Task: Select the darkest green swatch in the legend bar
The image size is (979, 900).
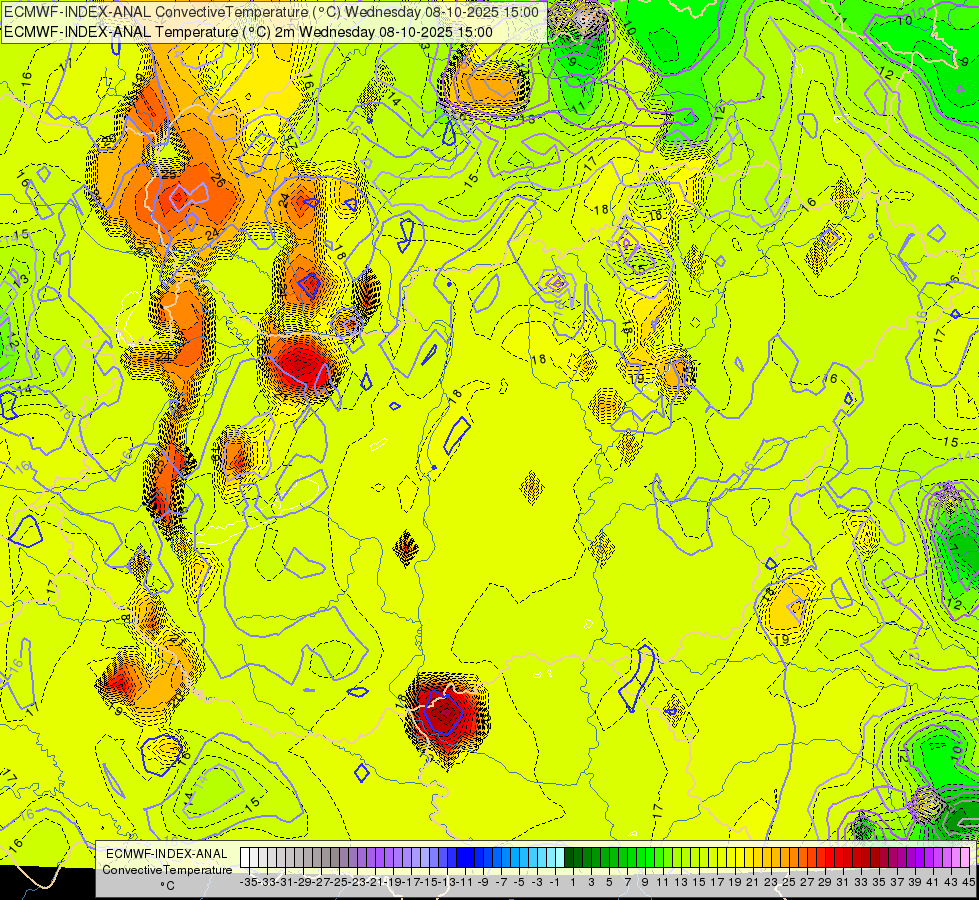Action: point(569,858)
